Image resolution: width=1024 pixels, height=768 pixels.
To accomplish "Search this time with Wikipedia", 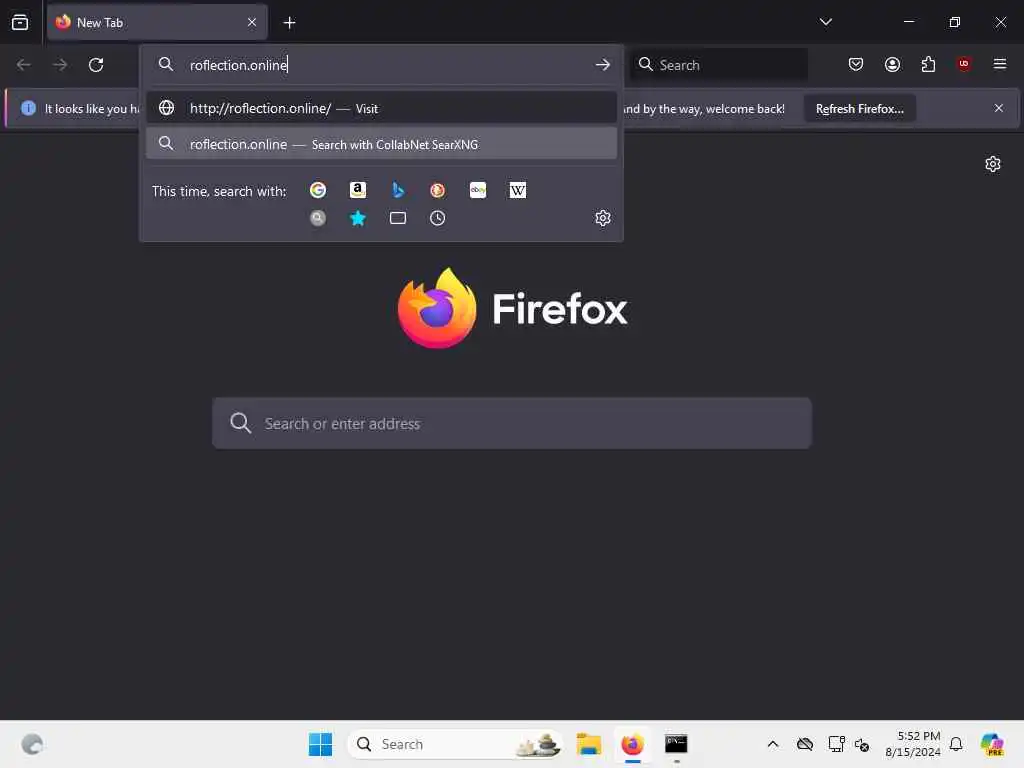I will 517,190.
